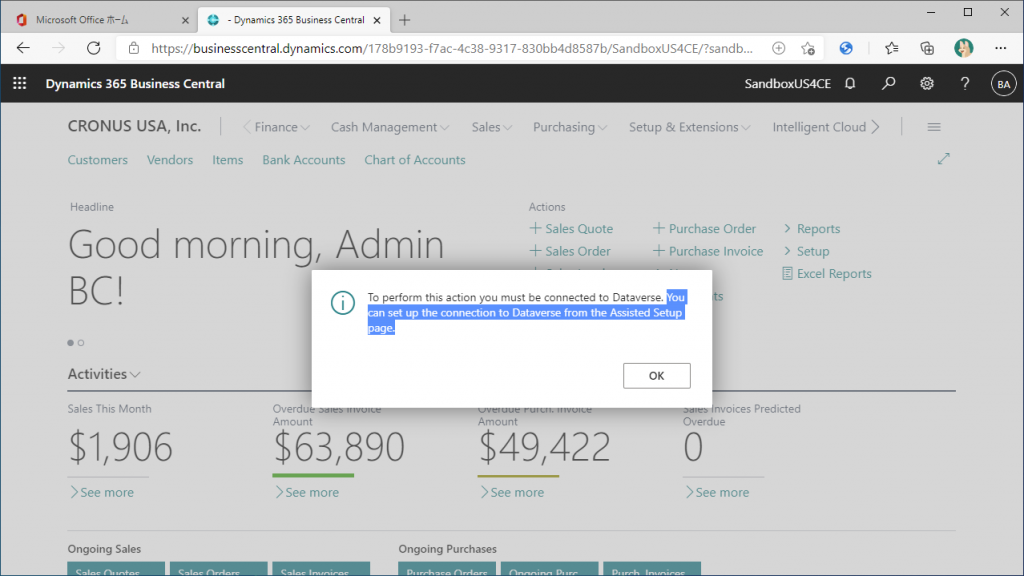The image size is (1024, 576).
Task: Expand the Reports action group
Action: coord(812,229)
